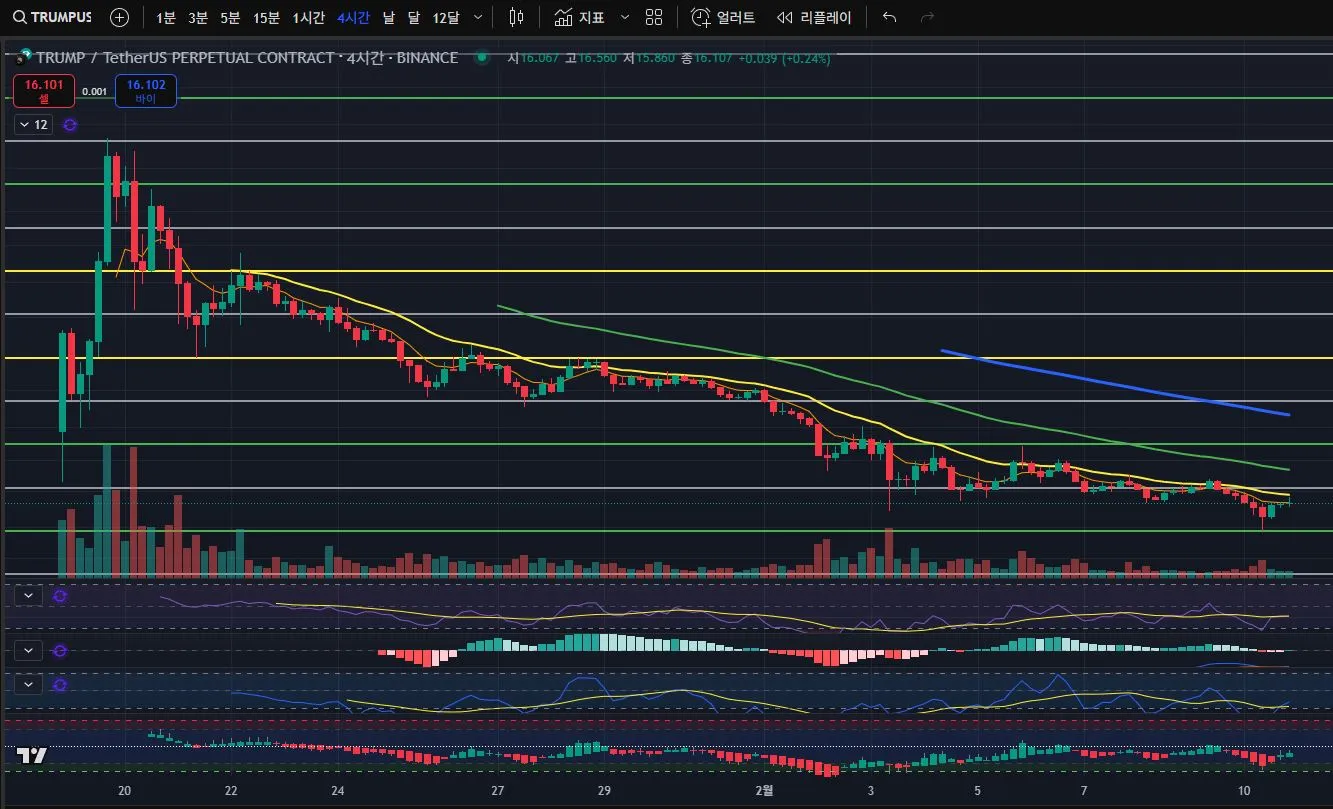Viewport: 1333px width, 809px height.
Task: Click the red 16.101 sell button
Action: pos(44,91)
